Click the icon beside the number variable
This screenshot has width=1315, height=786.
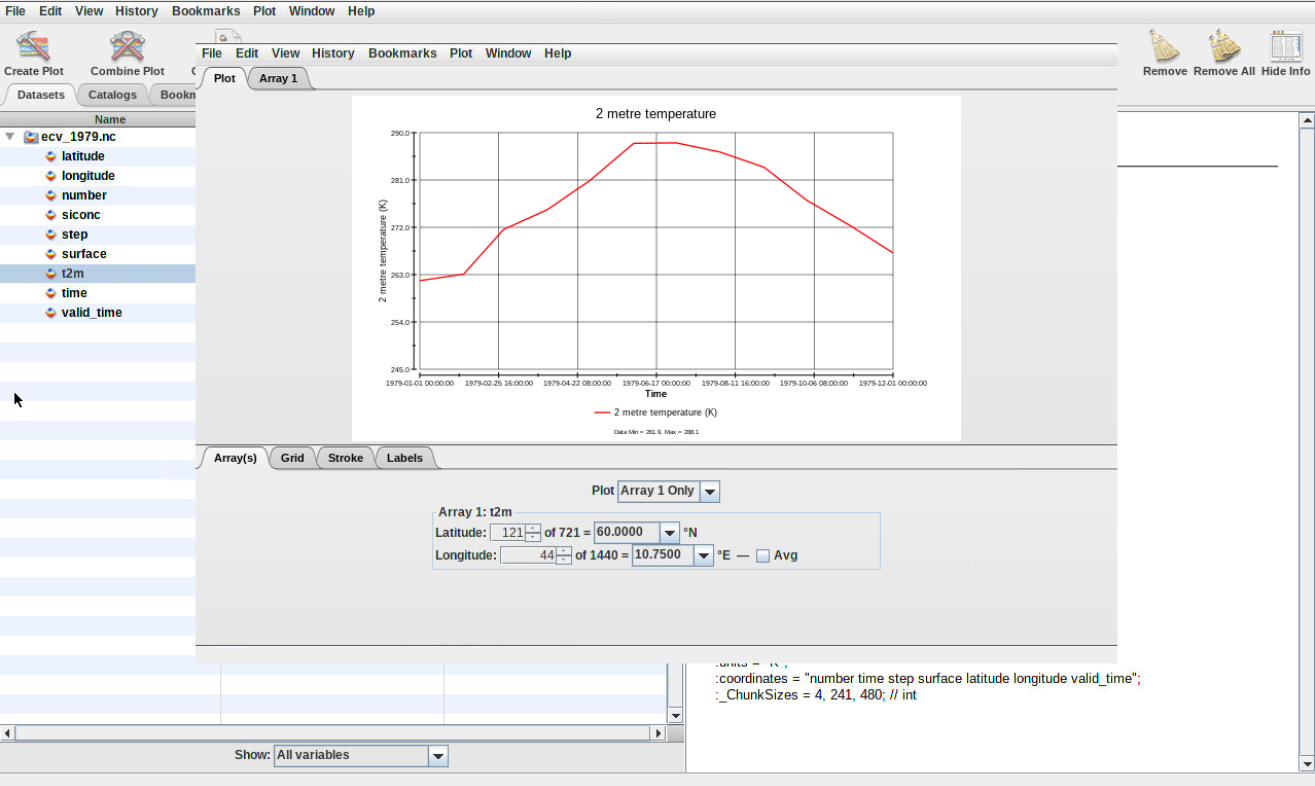click(51, 195)
